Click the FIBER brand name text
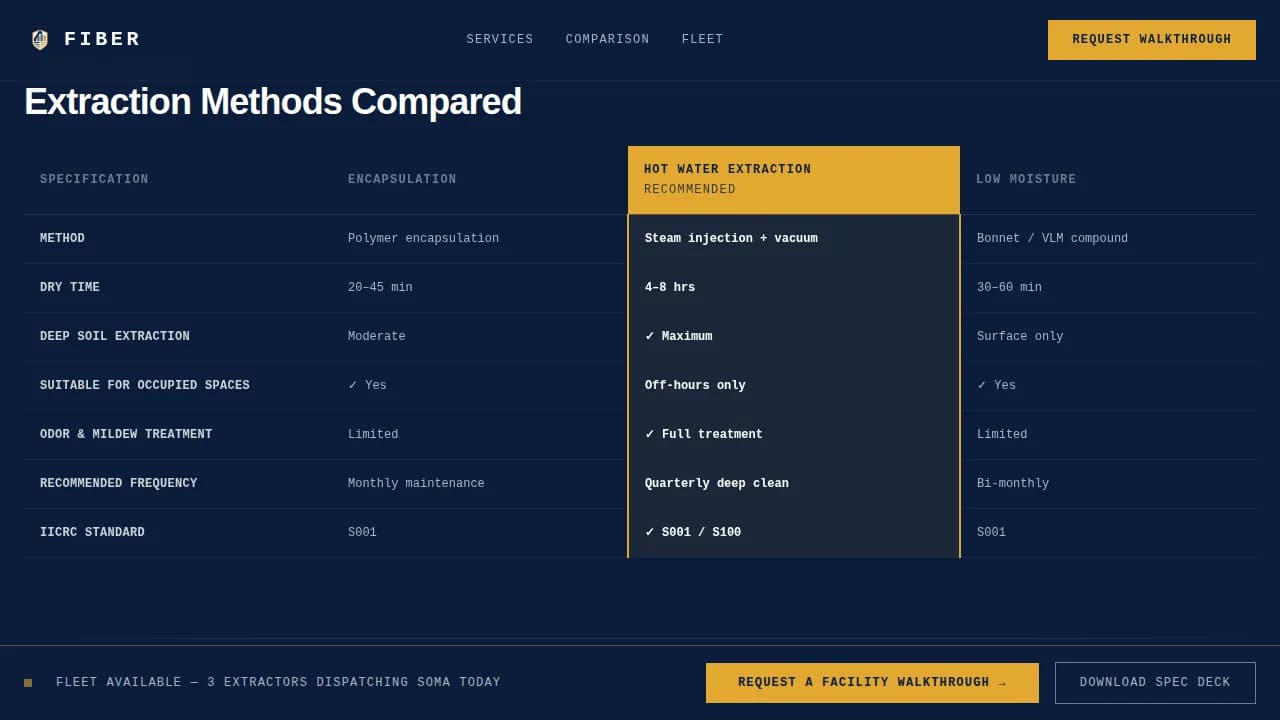1280x720 pixels. pyautogui.click(x=102, y=40)
